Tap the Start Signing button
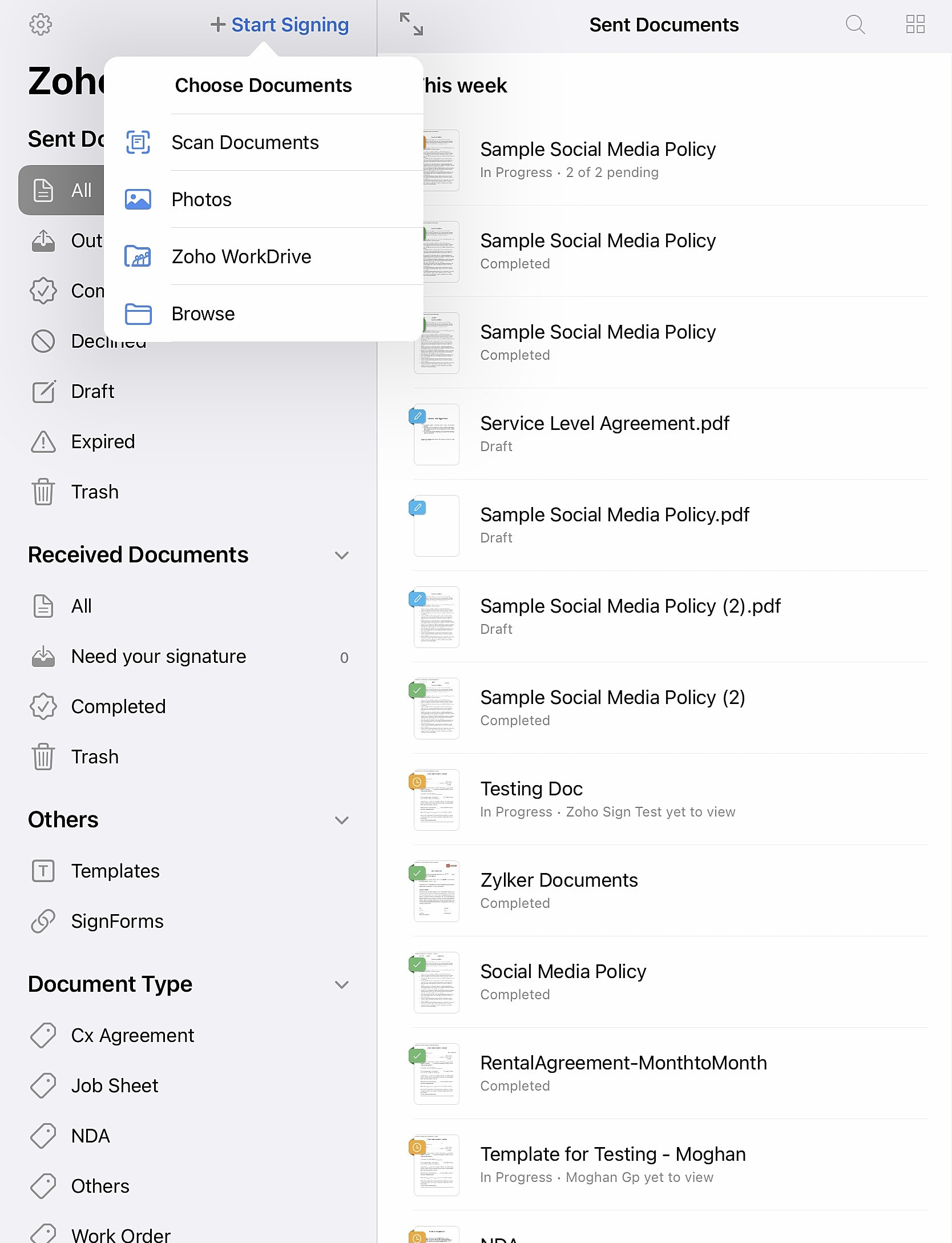 280,25
